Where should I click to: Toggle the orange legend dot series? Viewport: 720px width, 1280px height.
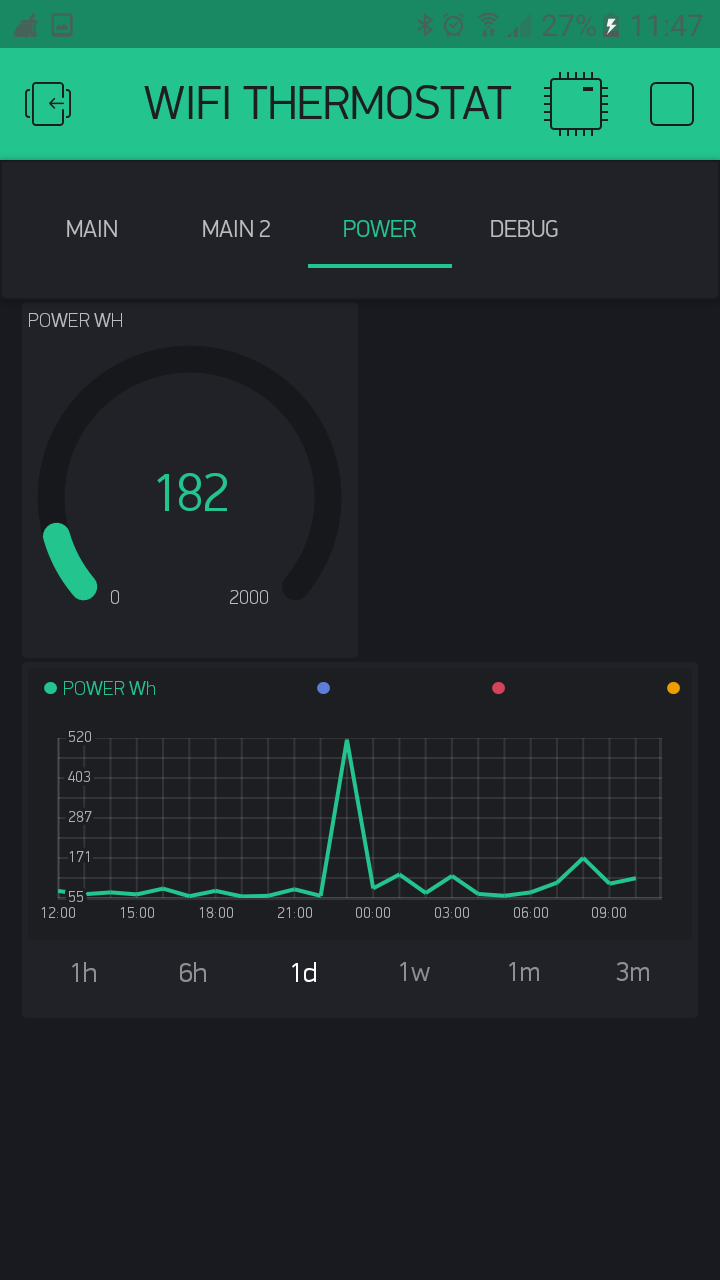click(673, 688)
